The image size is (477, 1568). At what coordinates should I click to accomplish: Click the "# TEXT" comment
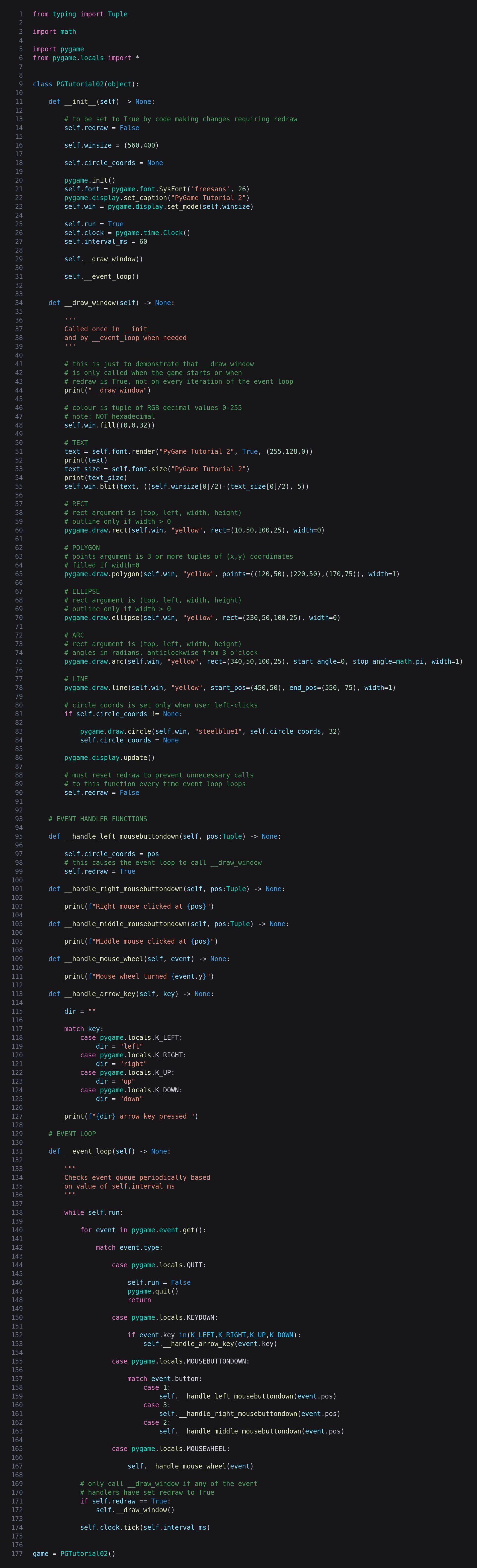[76, 443]
